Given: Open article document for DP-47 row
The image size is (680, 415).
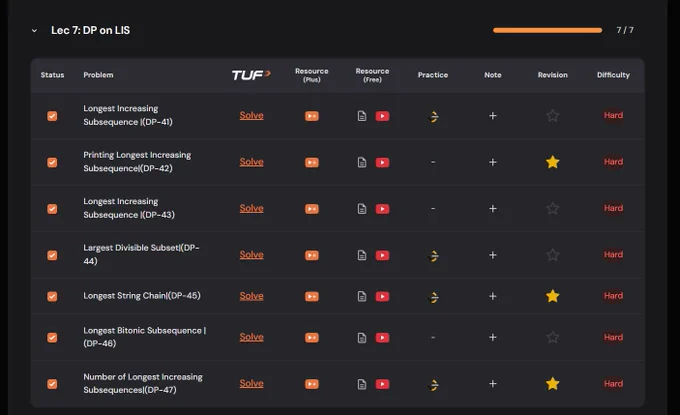Looking at the screenshot, I should pyautogui.click(x=362, y=384).
